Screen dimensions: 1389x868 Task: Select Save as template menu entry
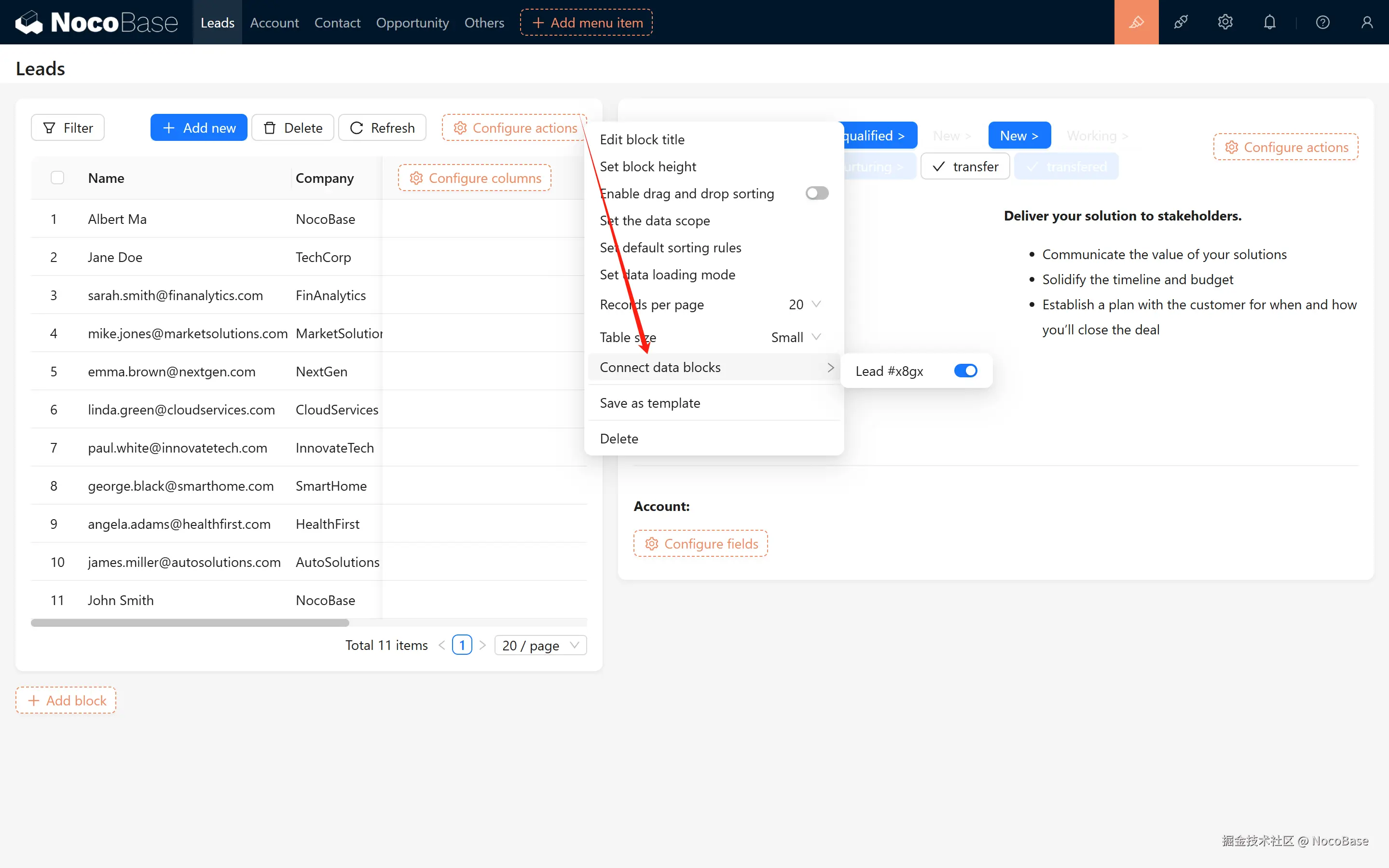click(650, 403)
